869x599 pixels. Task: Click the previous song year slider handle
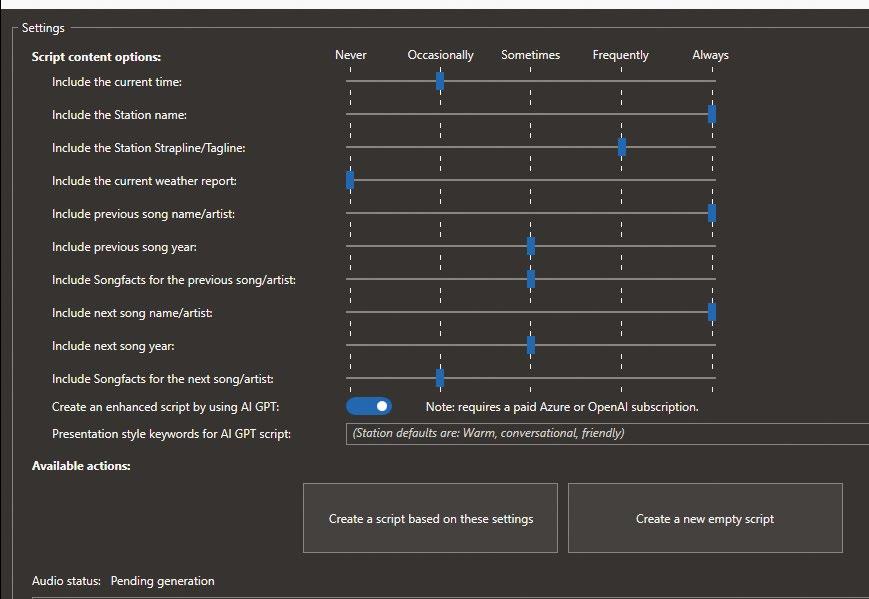(531, 246)
